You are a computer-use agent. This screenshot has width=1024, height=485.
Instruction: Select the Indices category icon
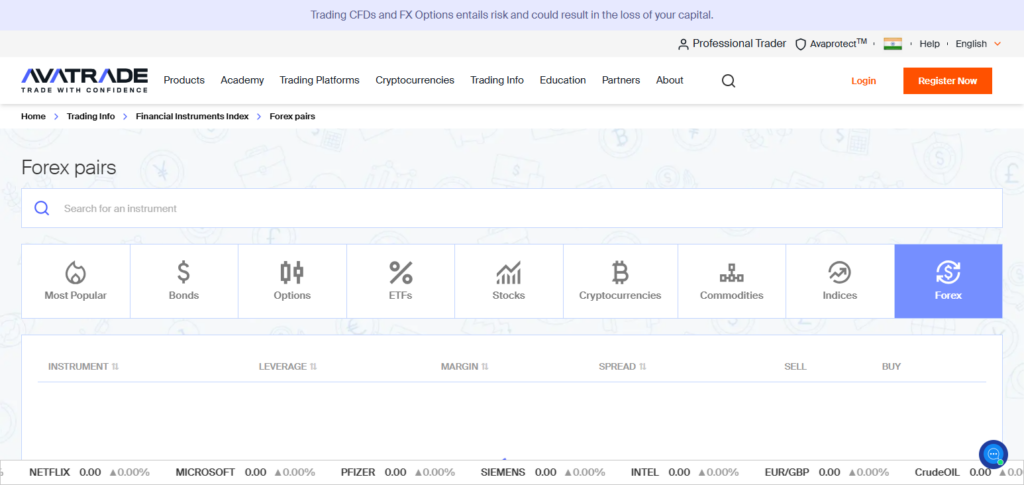839,272
